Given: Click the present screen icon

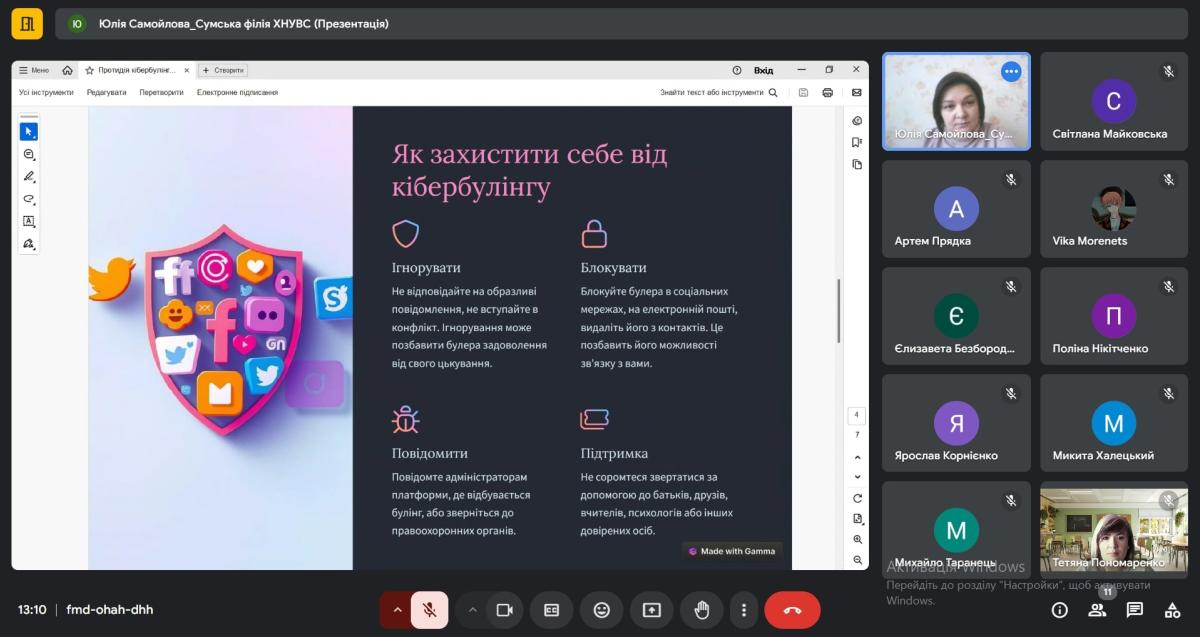Looking at the screenshot, I should [x=652, y=610].
